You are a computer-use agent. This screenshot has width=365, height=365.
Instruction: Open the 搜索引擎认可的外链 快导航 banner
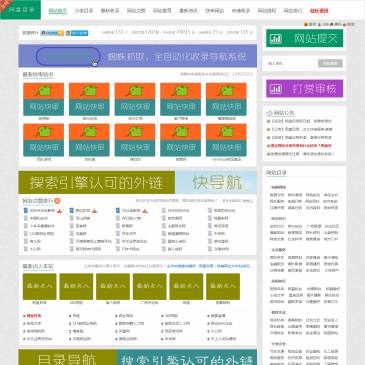click(138, 182)
